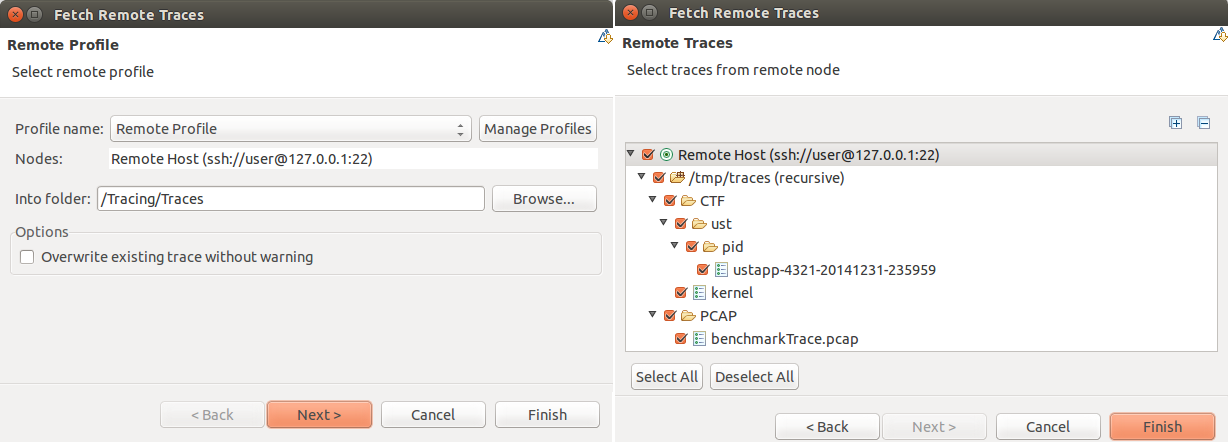Collapse the Remote Host tree node

[631, 155]
